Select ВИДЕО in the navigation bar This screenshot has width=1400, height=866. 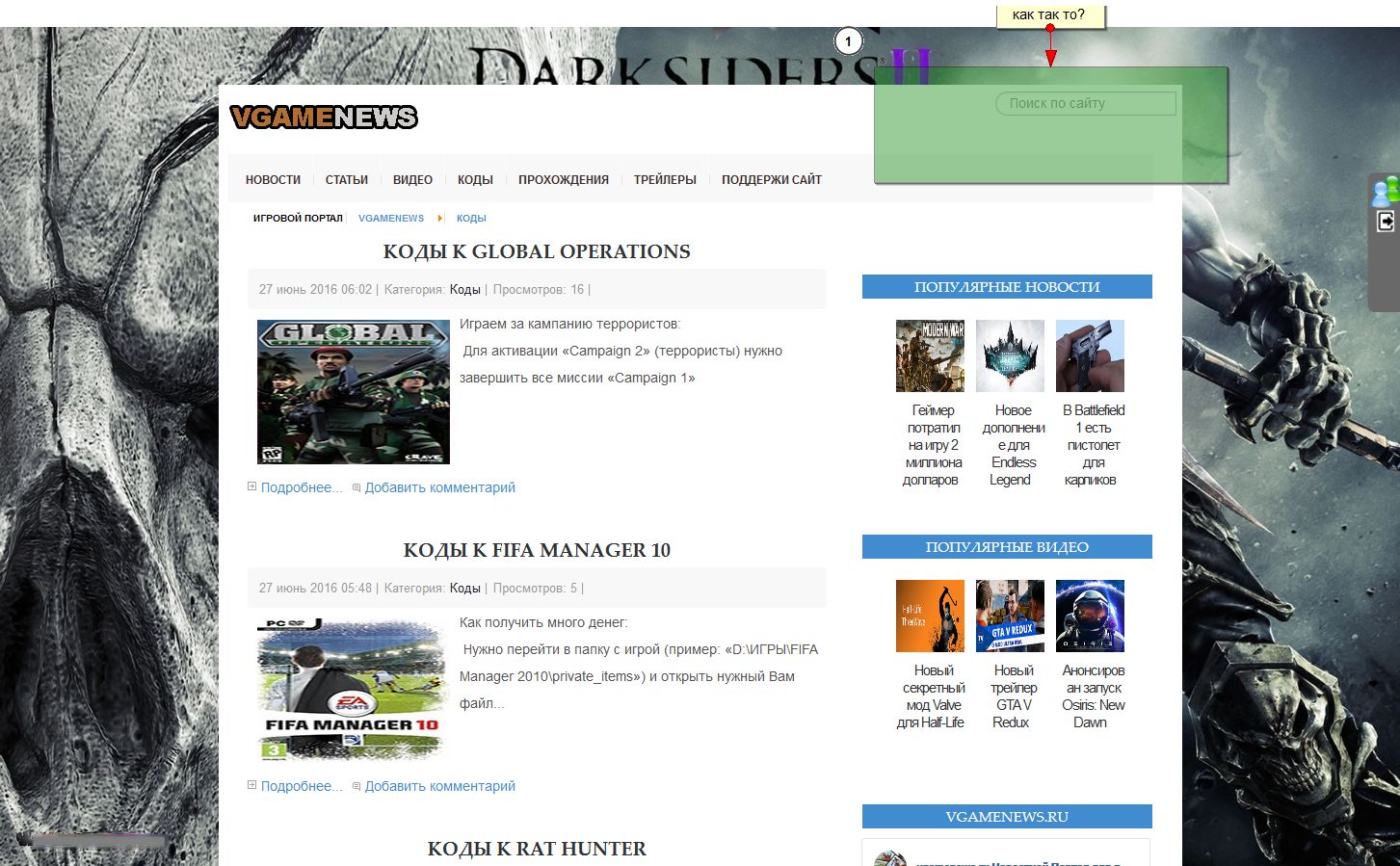click(x=412, y=179)
